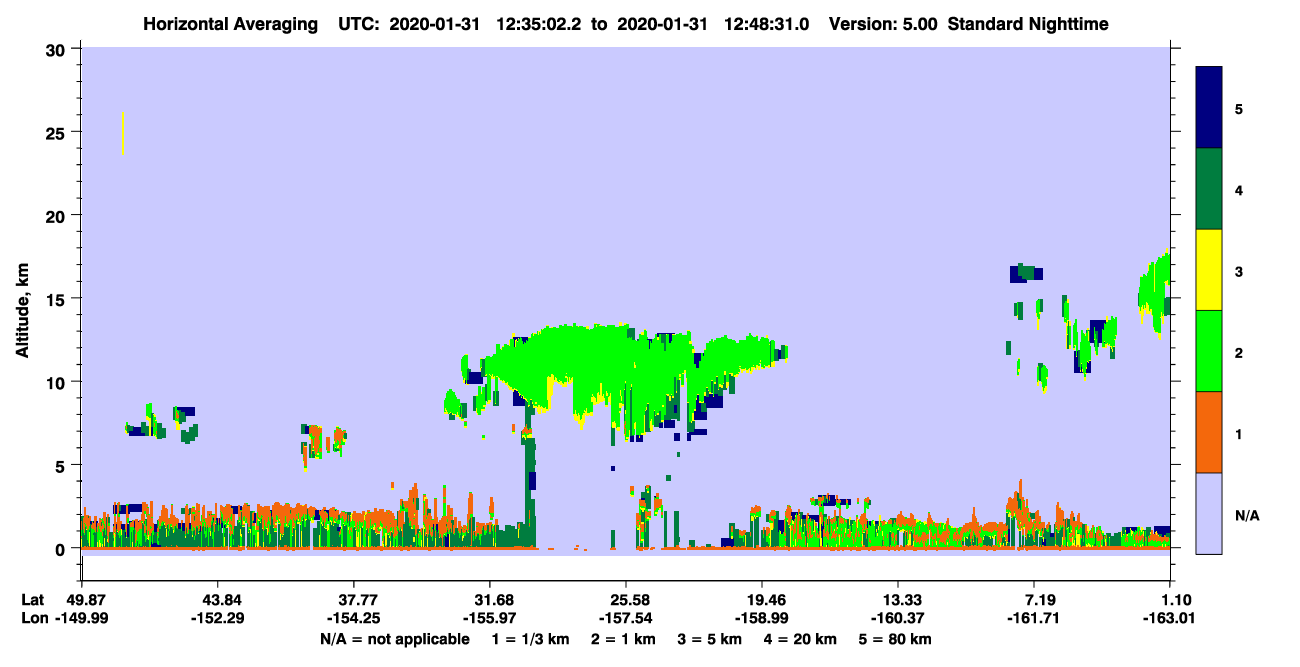Click latitude value 37.77

pyautogui.click(x=354, y=600)
